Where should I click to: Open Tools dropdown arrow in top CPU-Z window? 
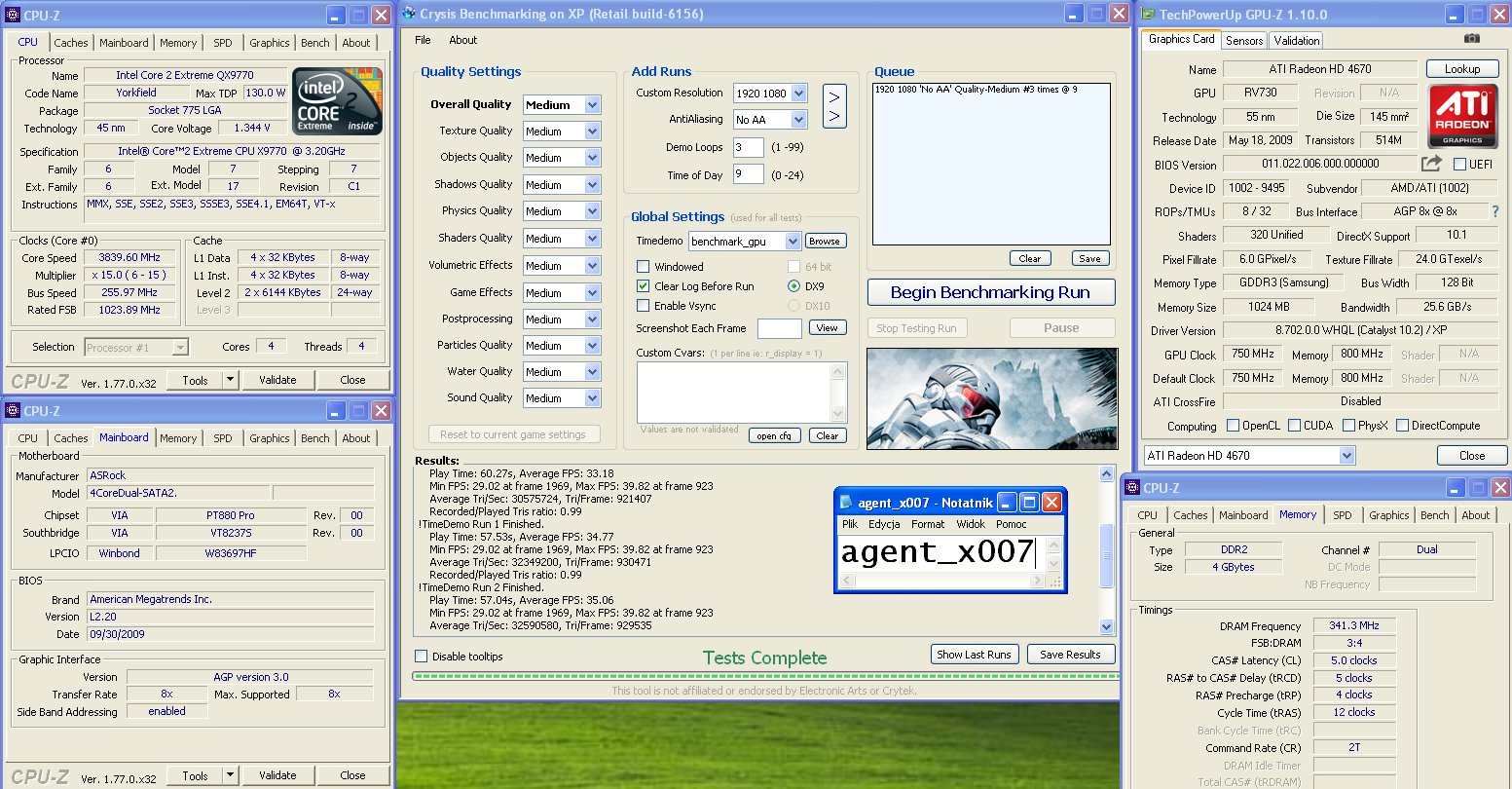[230, 380]
